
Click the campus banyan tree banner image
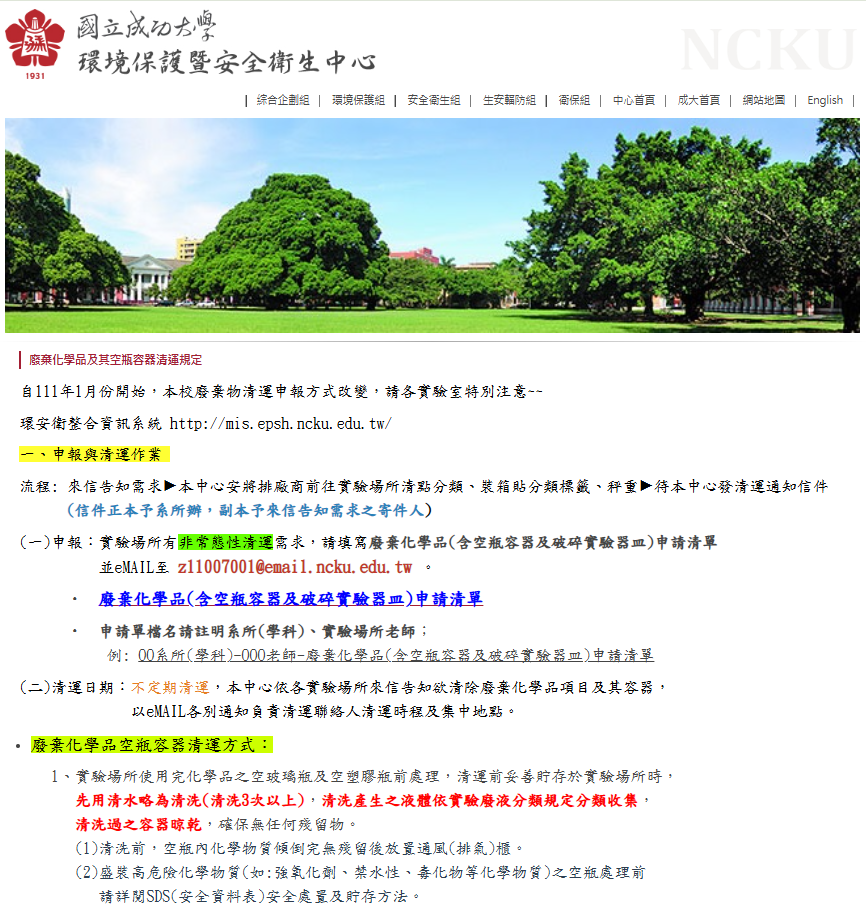(x=432, y=225)
